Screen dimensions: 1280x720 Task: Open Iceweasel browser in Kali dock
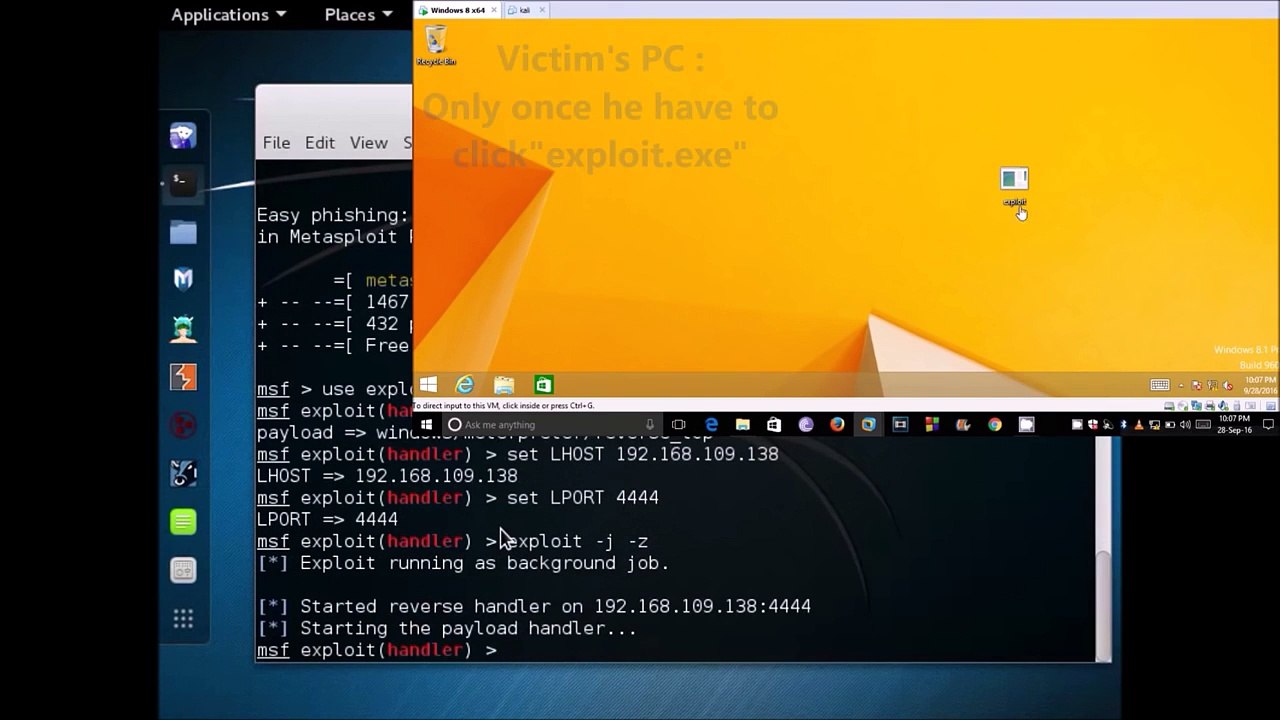183,135
